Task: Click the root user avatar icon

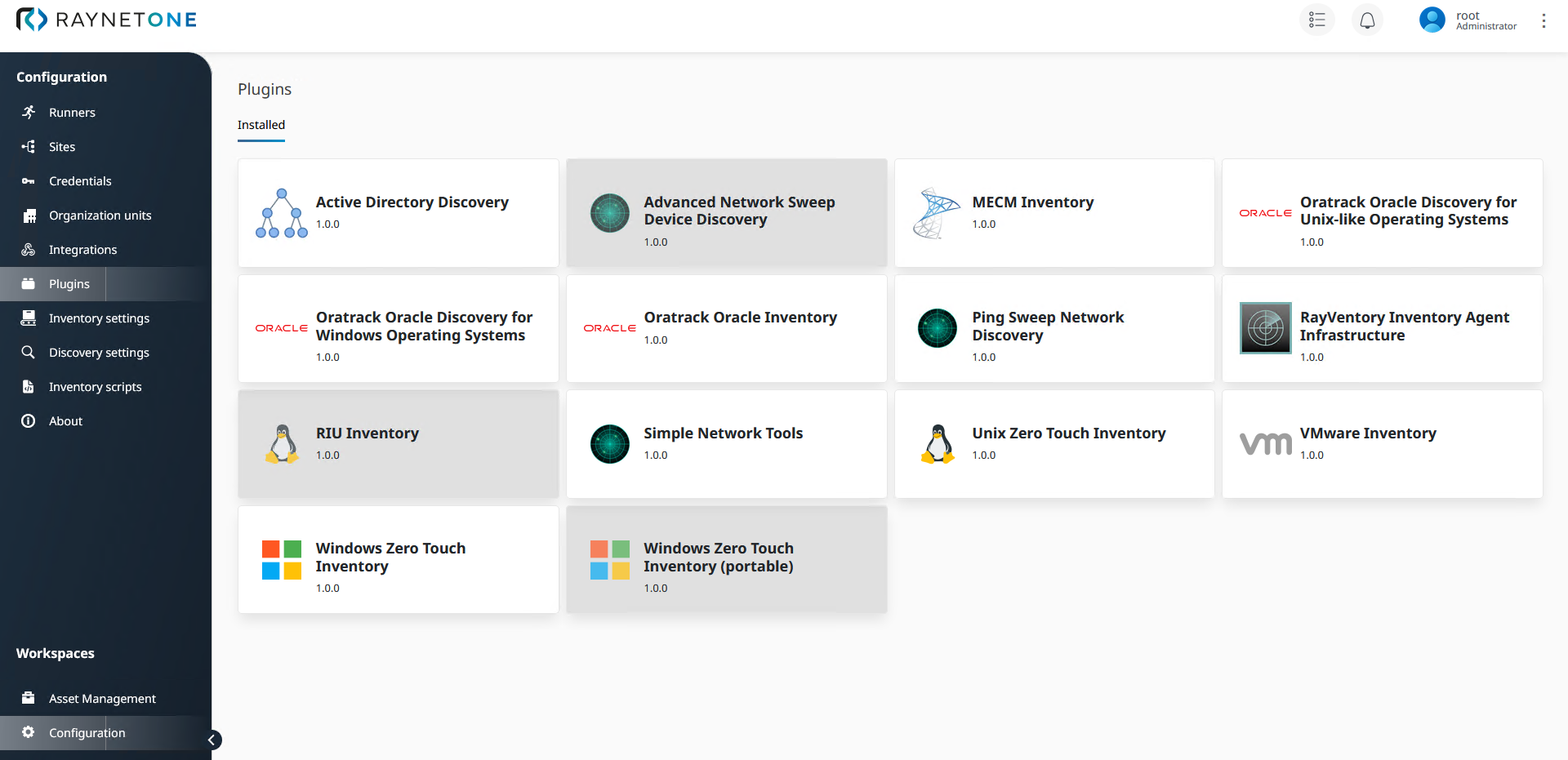Action: coord(1432,20)
